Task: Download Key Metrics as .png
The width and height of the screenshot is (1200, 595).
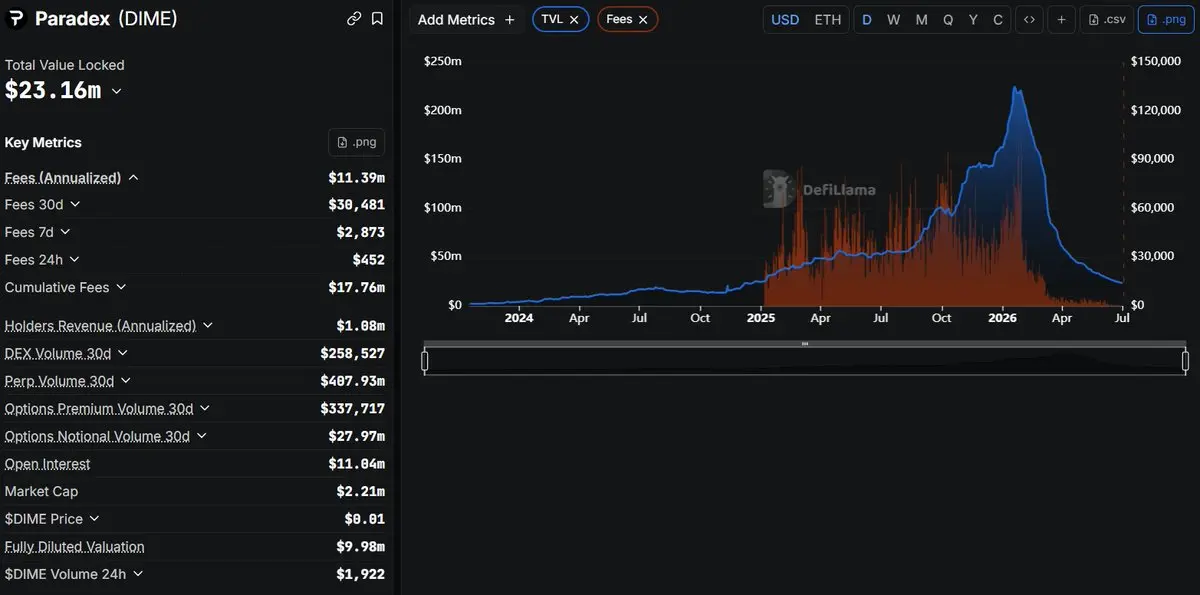Action: [x=356, y=142]
